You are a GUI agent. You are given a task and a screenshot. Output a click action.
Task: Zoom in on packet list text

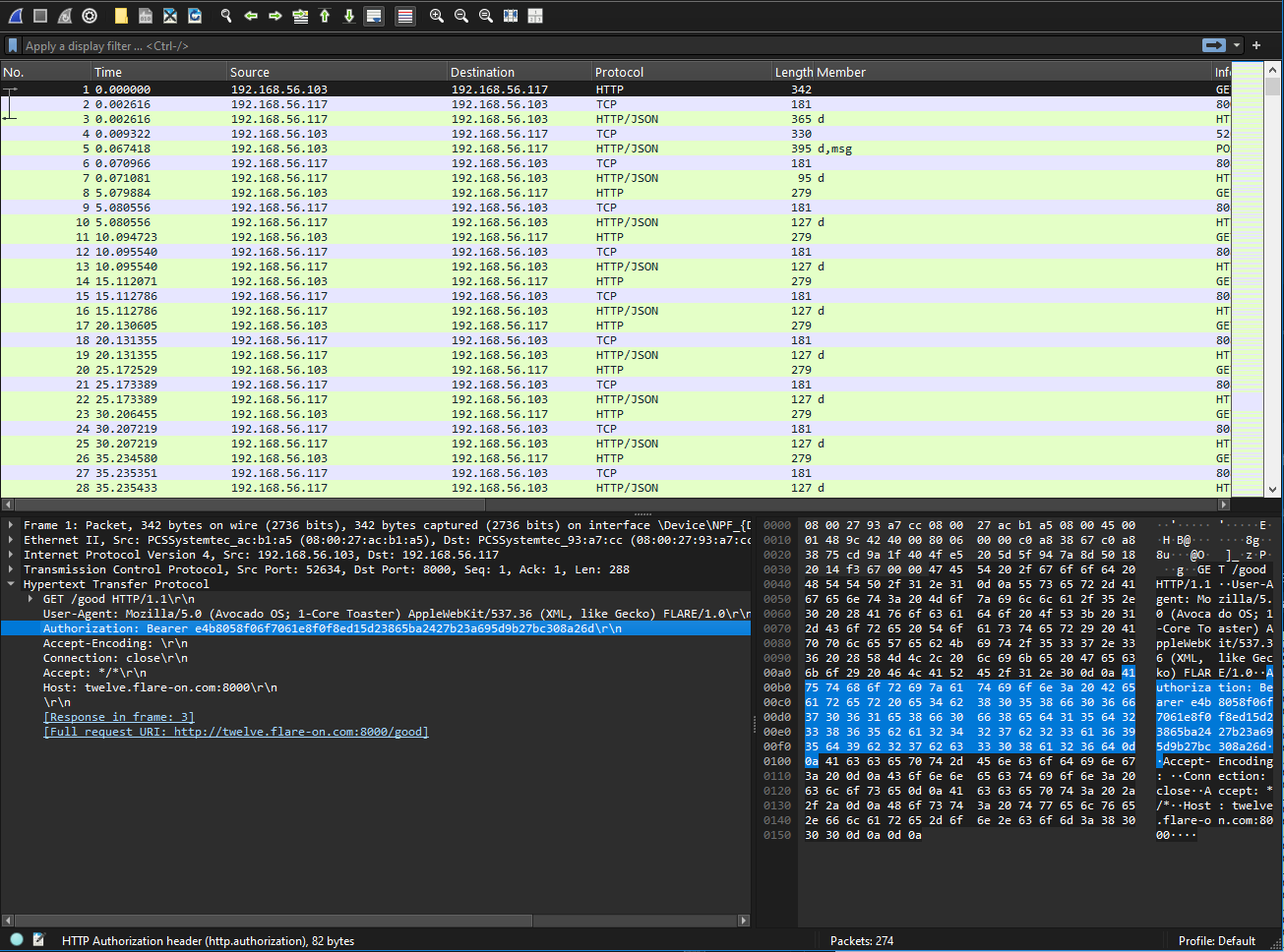(x=436, y=16)
